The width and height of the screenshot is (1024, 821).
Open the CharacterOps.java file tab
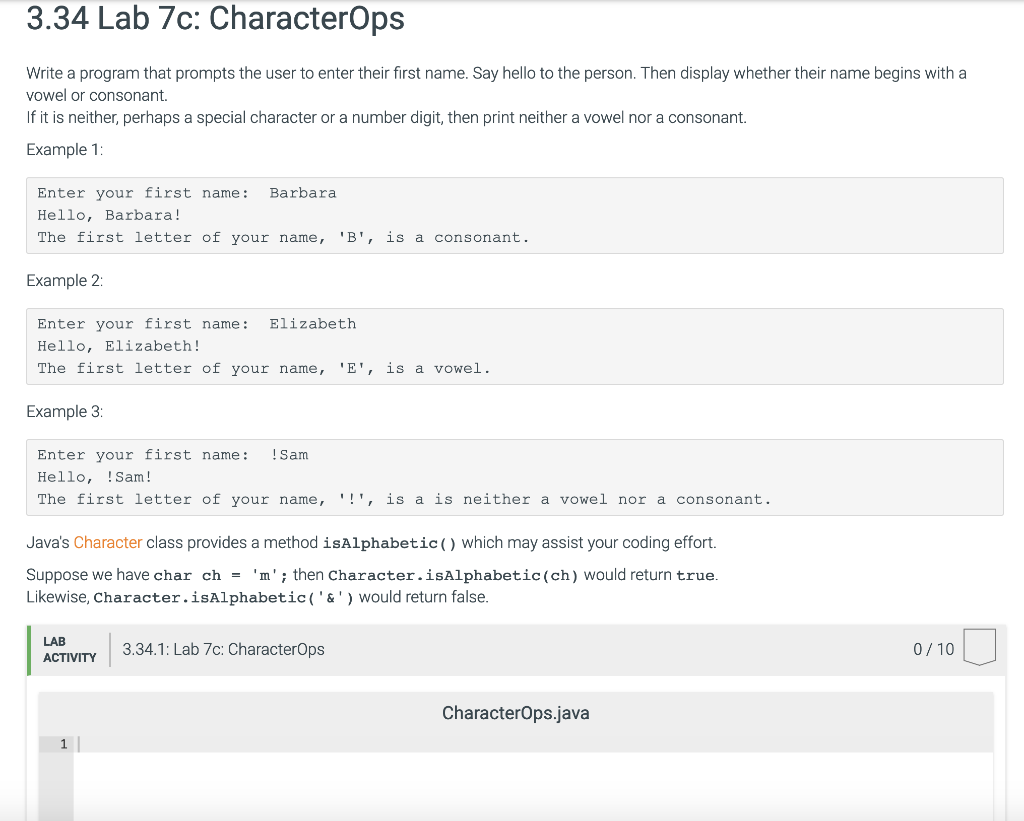click(x=515, y=713)
